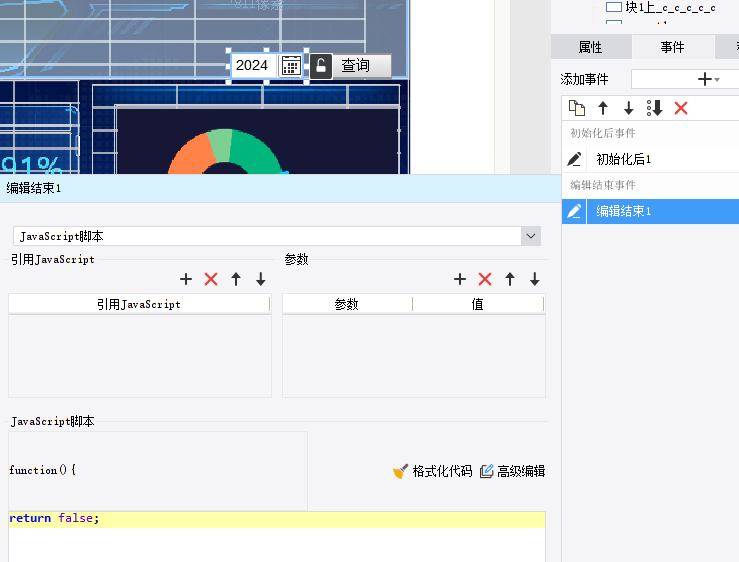Move selected 参数 row down

tap(535, 279)
